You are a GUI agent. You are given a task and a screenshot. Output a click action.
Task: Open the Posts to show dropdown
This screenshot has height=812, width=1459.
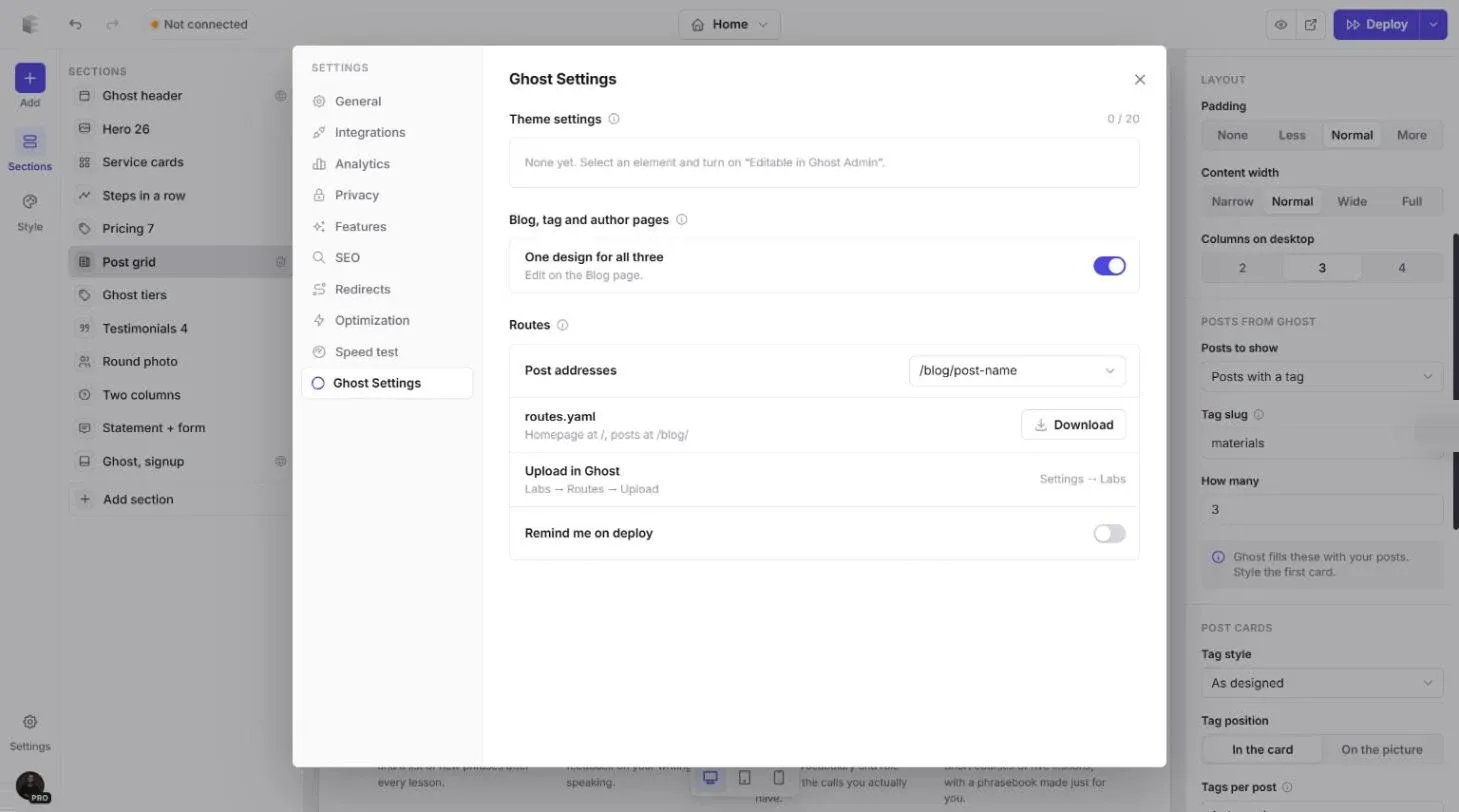click(x=1321, y=377)
